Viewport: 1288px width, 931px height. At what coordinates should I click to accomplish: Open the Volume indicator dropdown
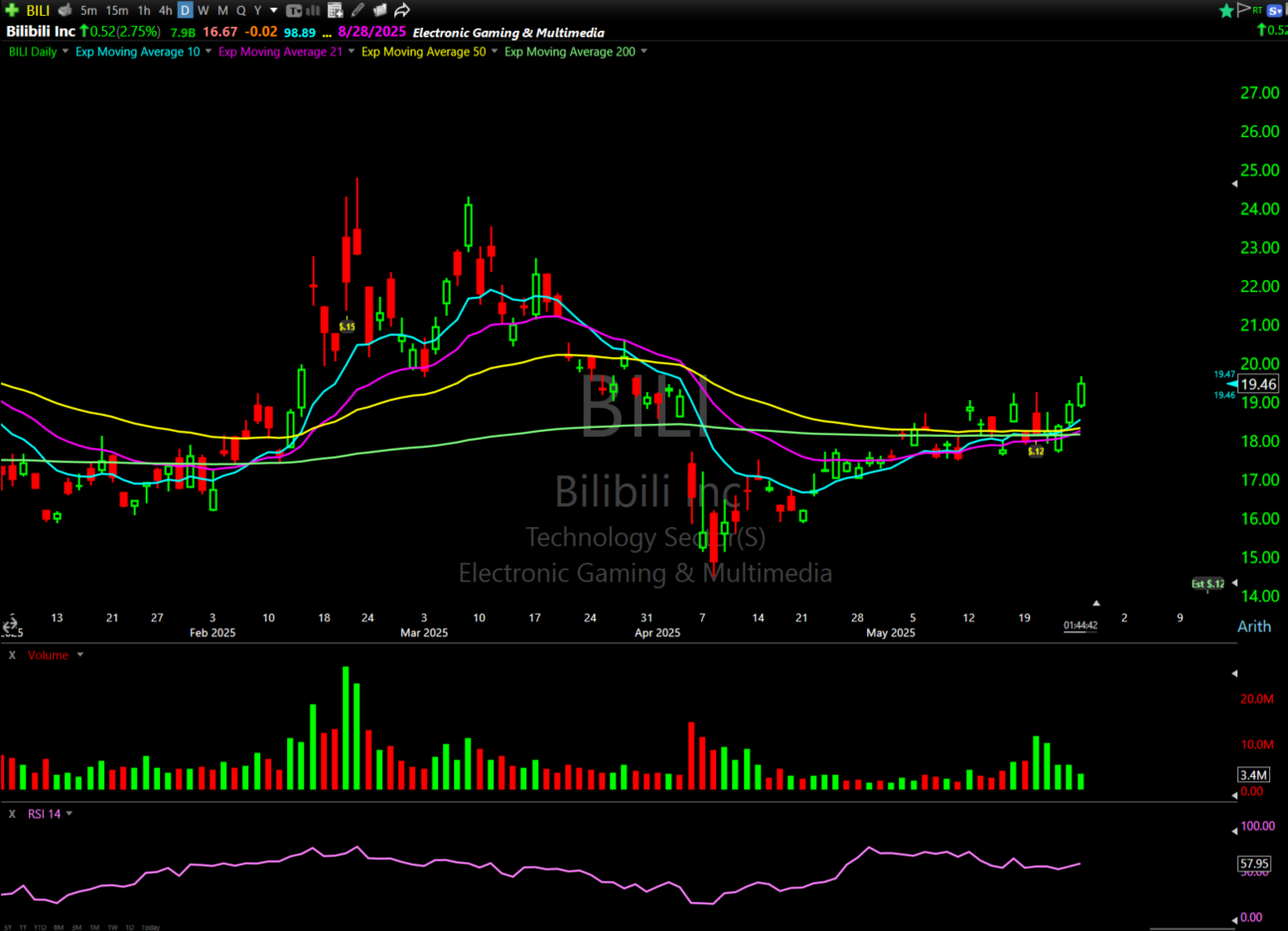coord(80,655)
